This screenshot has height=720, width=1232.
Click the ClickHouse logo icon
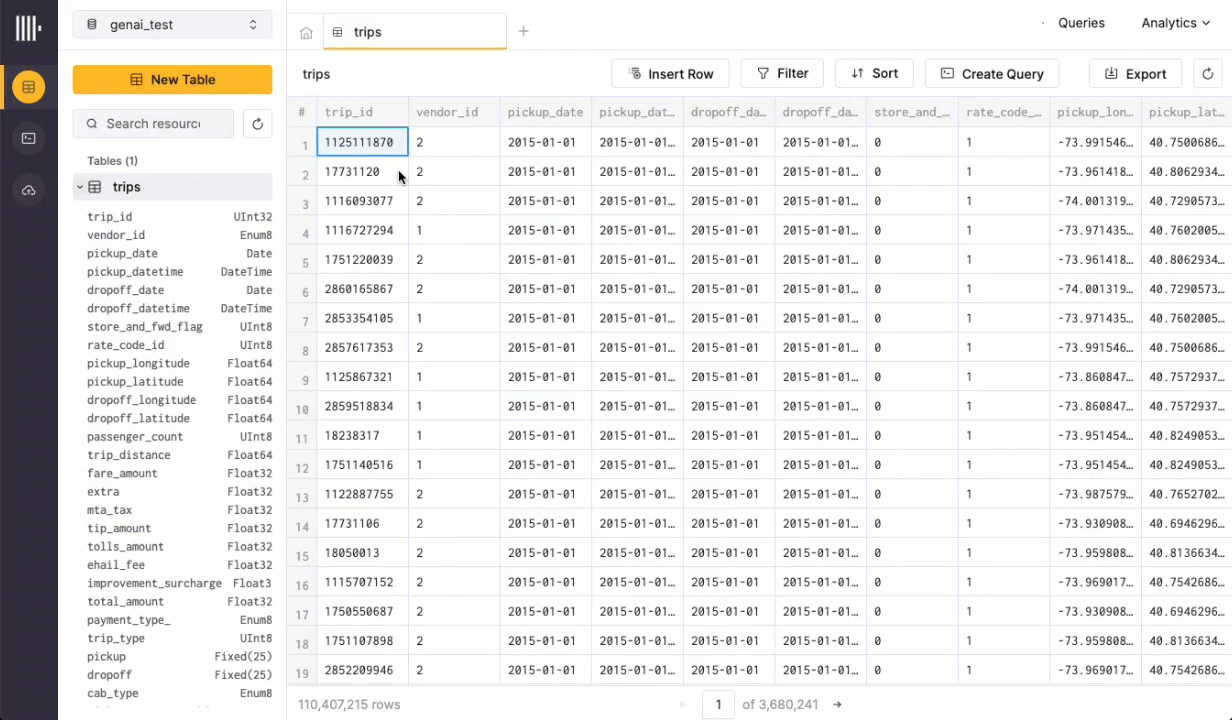(28, 28)
